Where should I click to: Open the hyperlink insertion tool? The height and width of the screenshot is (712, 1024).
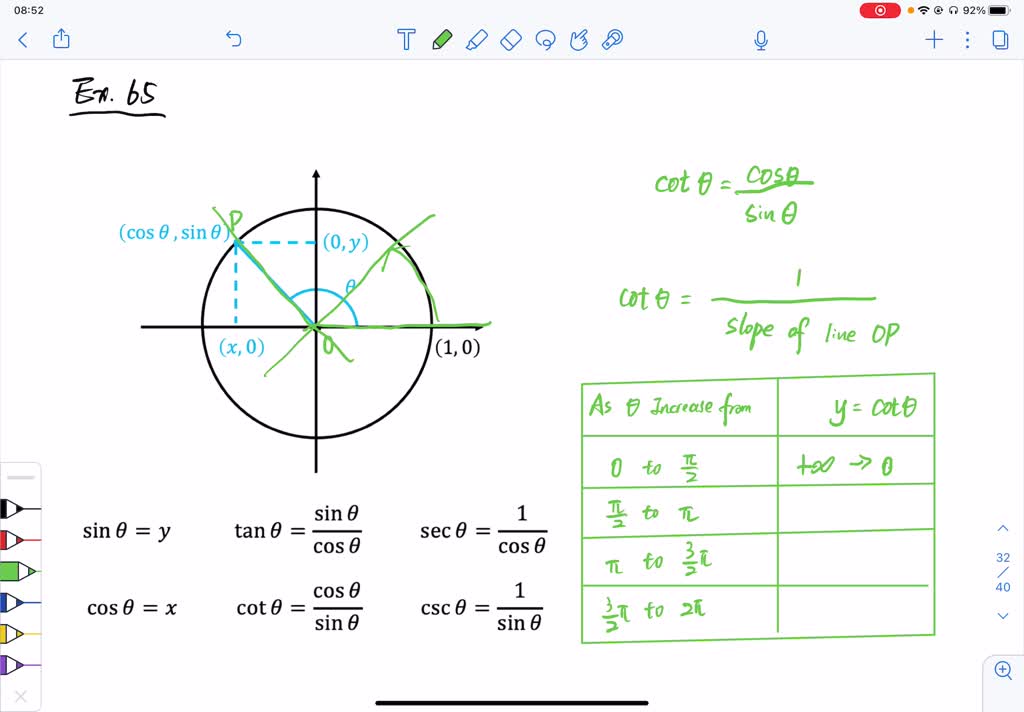click(613, 40)
